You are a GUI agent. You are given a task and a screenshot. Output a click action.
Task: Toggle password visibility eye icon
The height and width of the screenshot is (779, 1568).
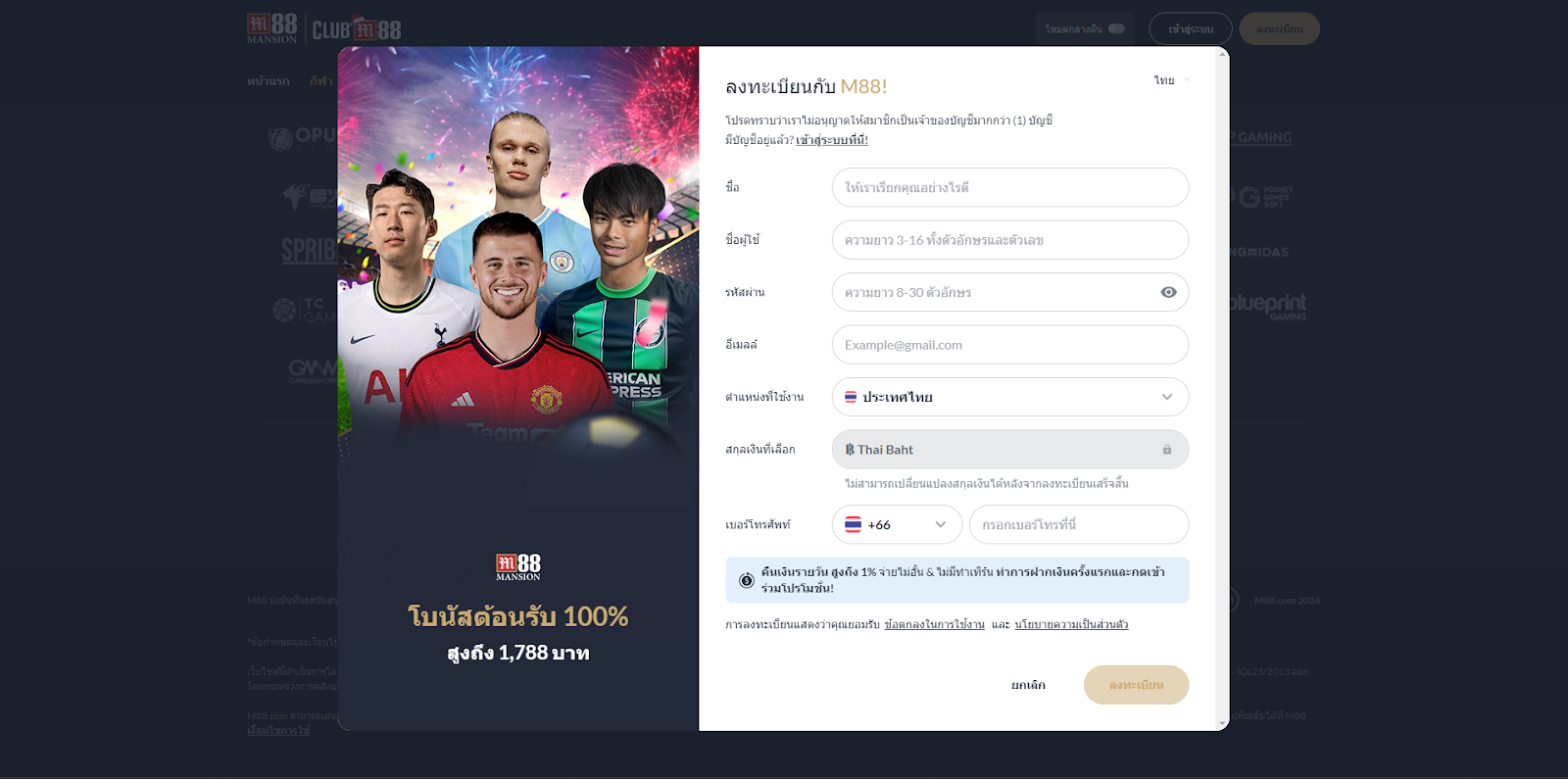[x=1168, y=292]
